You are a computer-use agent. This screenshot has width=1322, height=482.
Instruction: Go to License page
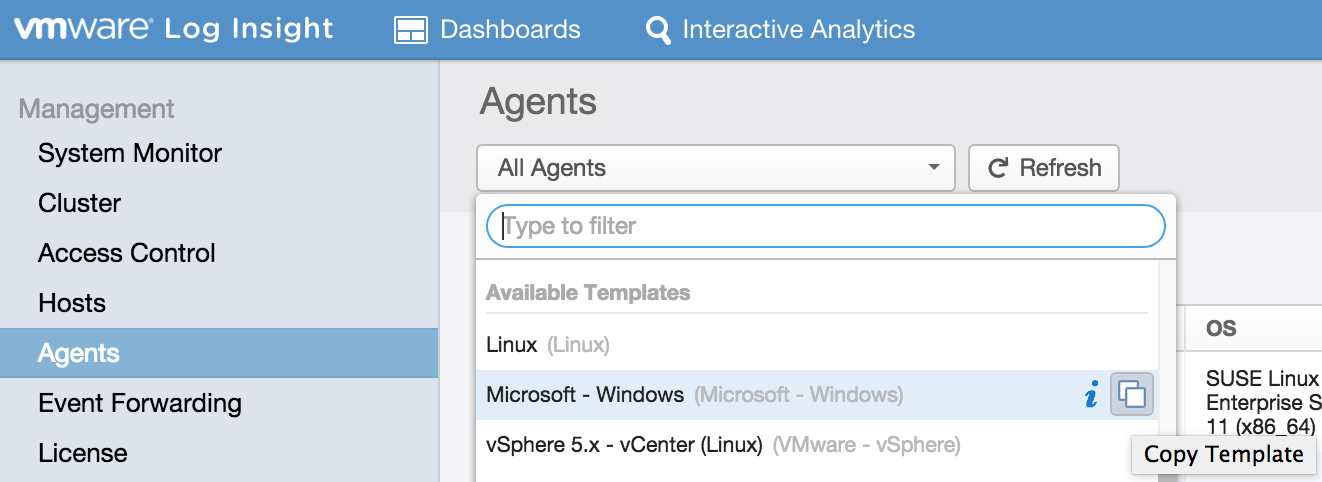(82, 453)
